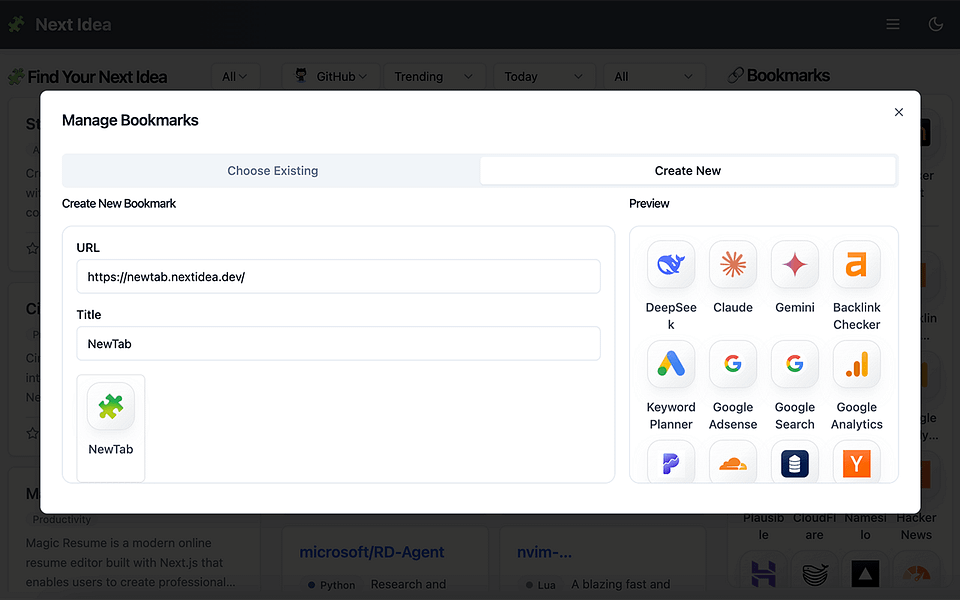Screen dimensions: 960x600
Task: Switch to the Choose Existing tab
Action: pos(272,171)
